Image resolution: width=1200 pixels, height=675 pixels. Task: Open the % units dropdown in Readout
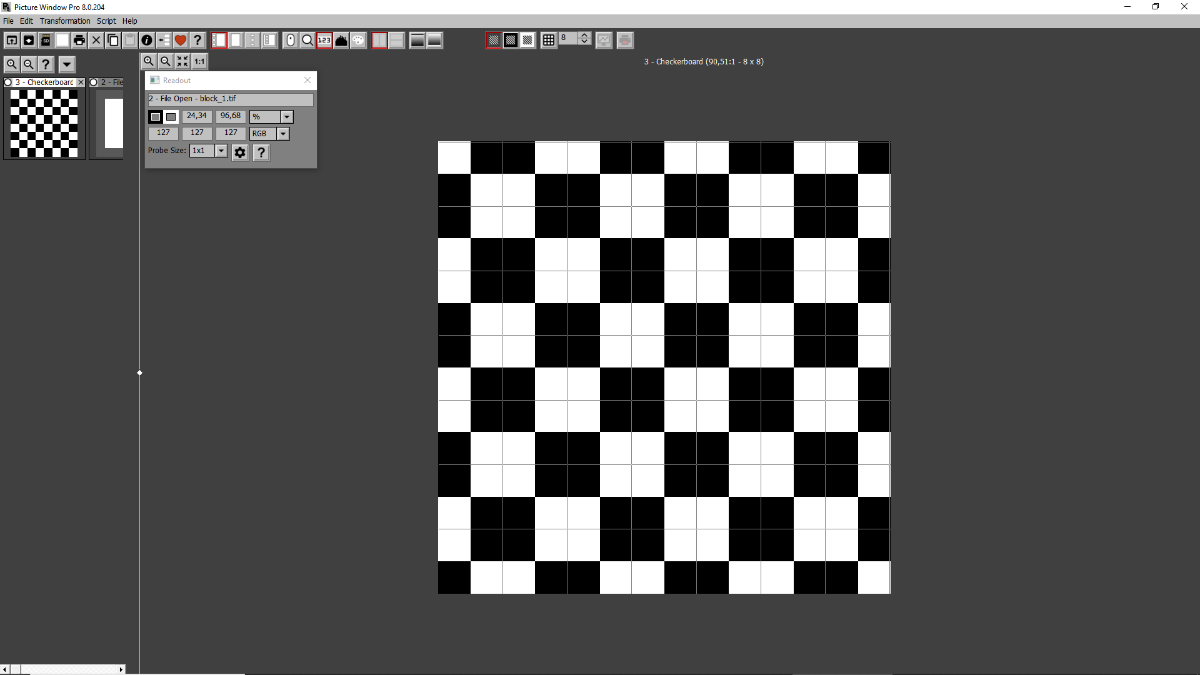(287, 117)
